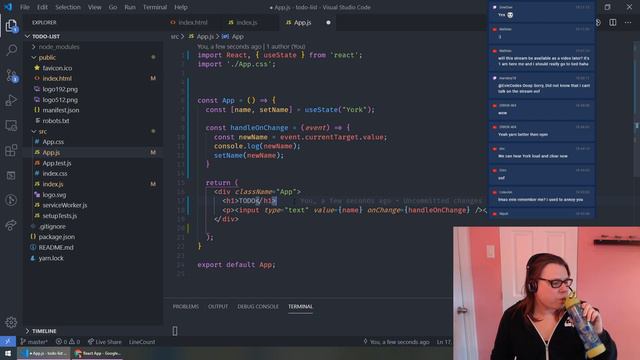
Task: Switch to the OUTPUT panel tab
Action: pos(218,307)
